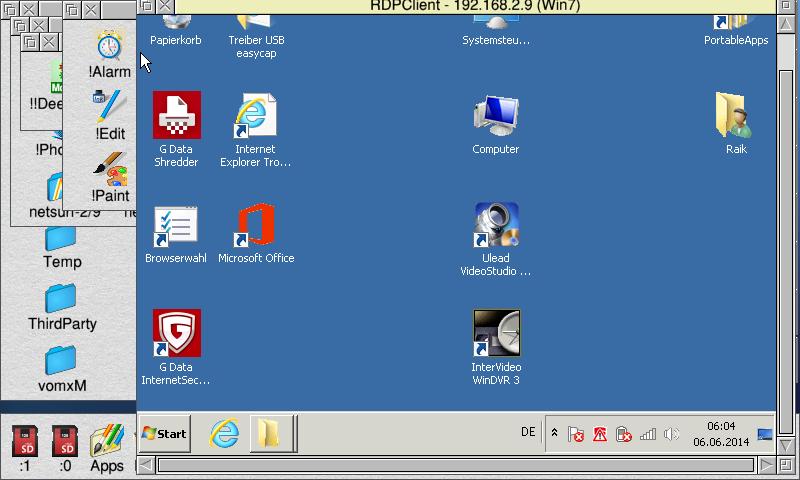Viewport: 800px width, 480px height.
Task: Click the RDPClient vertical scroll up arrow
Action: pyautogui.click(x=786, y=23)
